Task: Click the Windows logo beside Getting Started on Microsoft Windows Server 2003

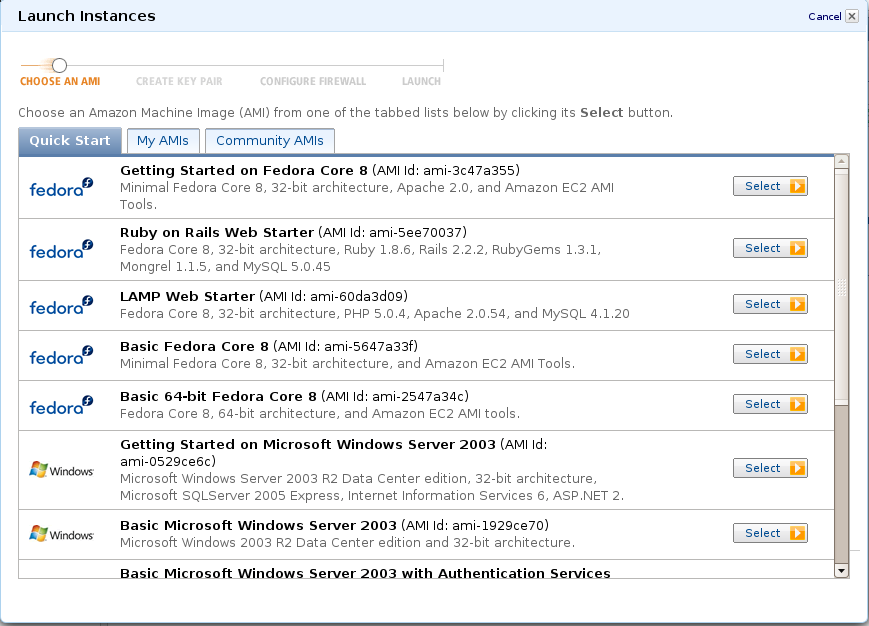Action: click(61, 470)
